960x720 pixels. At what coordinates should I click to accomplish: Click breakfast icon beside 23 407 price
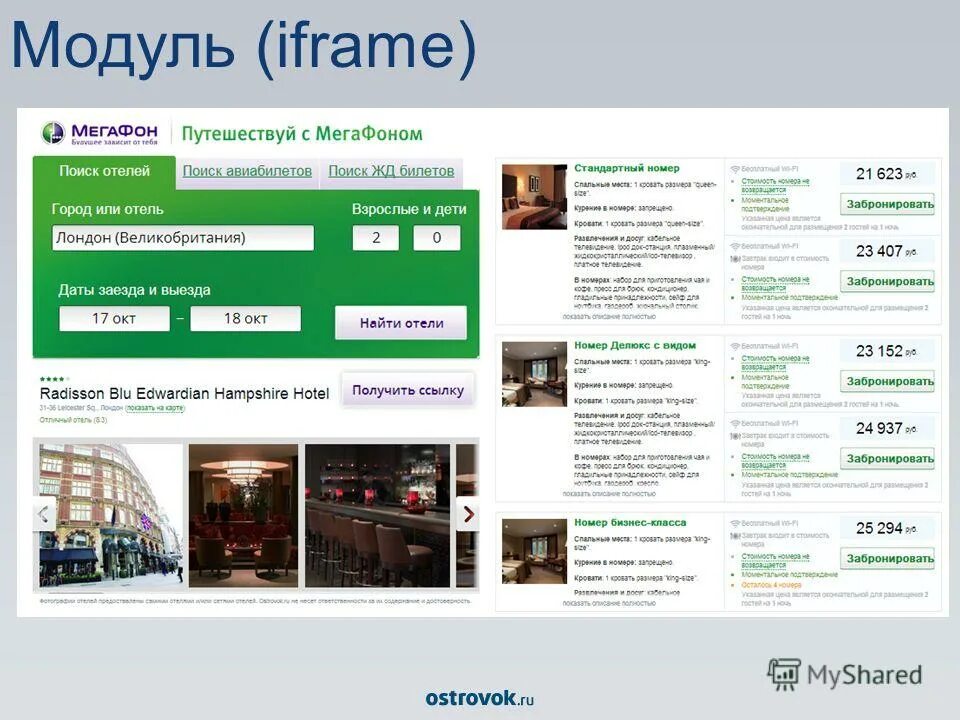[x=735, y=259]
